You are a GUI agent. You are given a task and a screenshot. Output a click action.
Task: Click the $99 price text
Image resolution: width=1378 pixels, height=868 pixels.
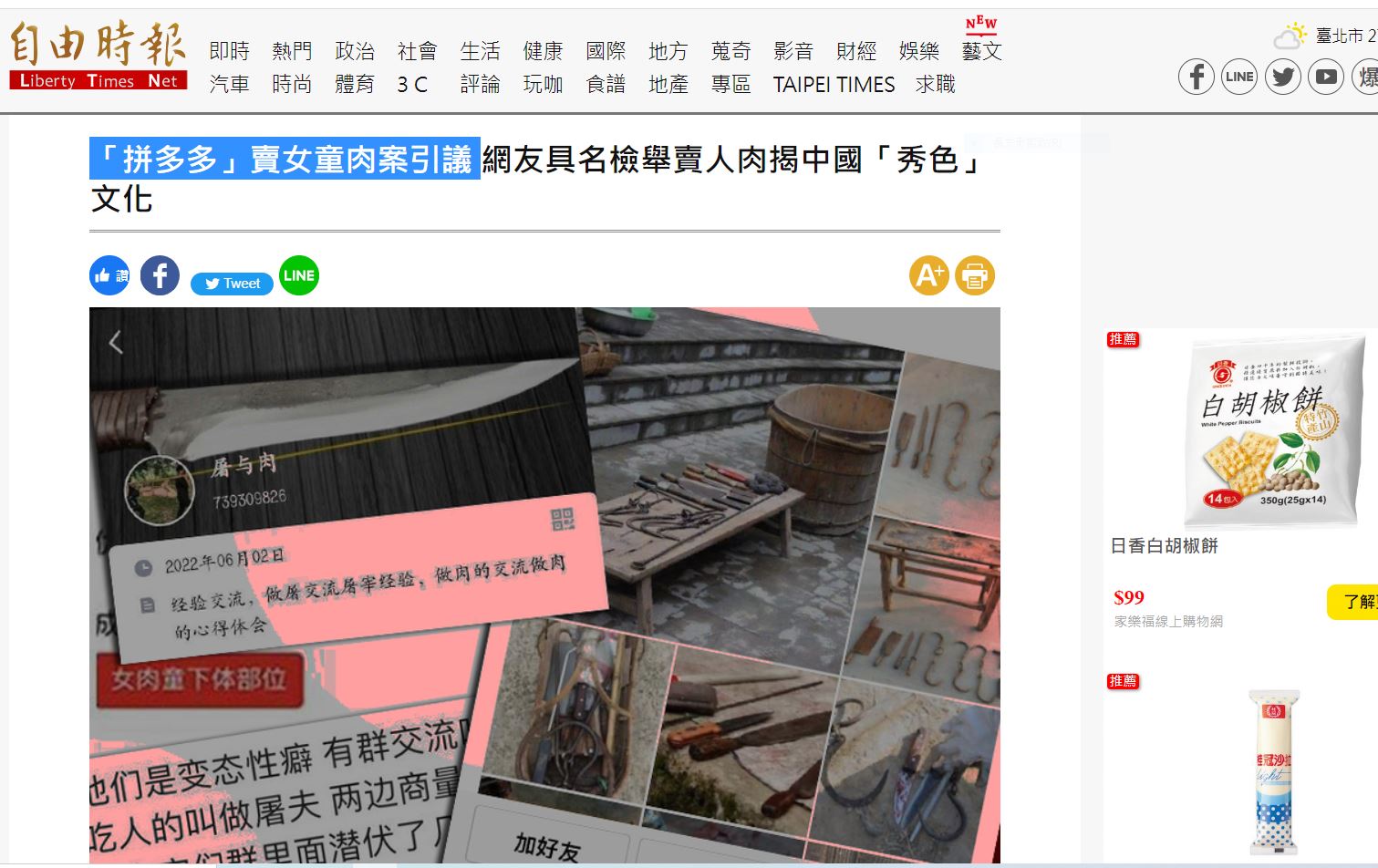(x=1129, y=598)
